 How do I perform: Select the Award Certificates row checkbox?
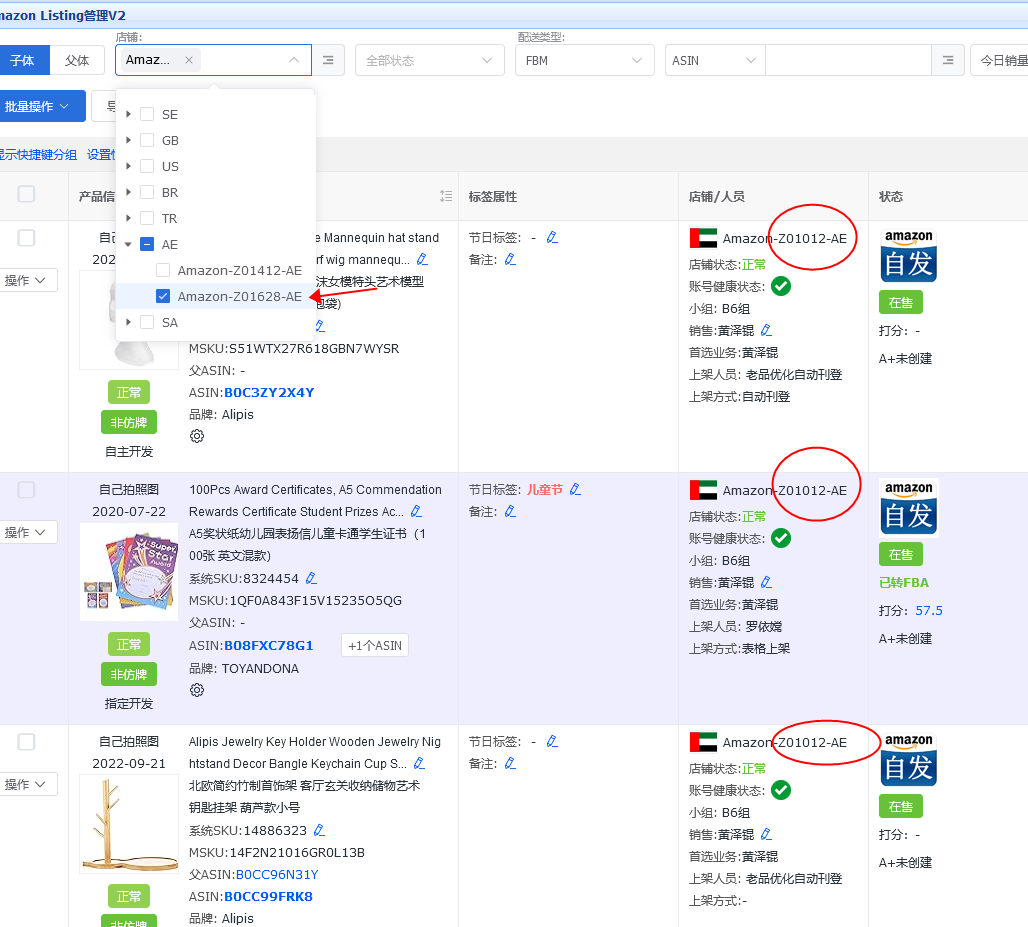26,490
